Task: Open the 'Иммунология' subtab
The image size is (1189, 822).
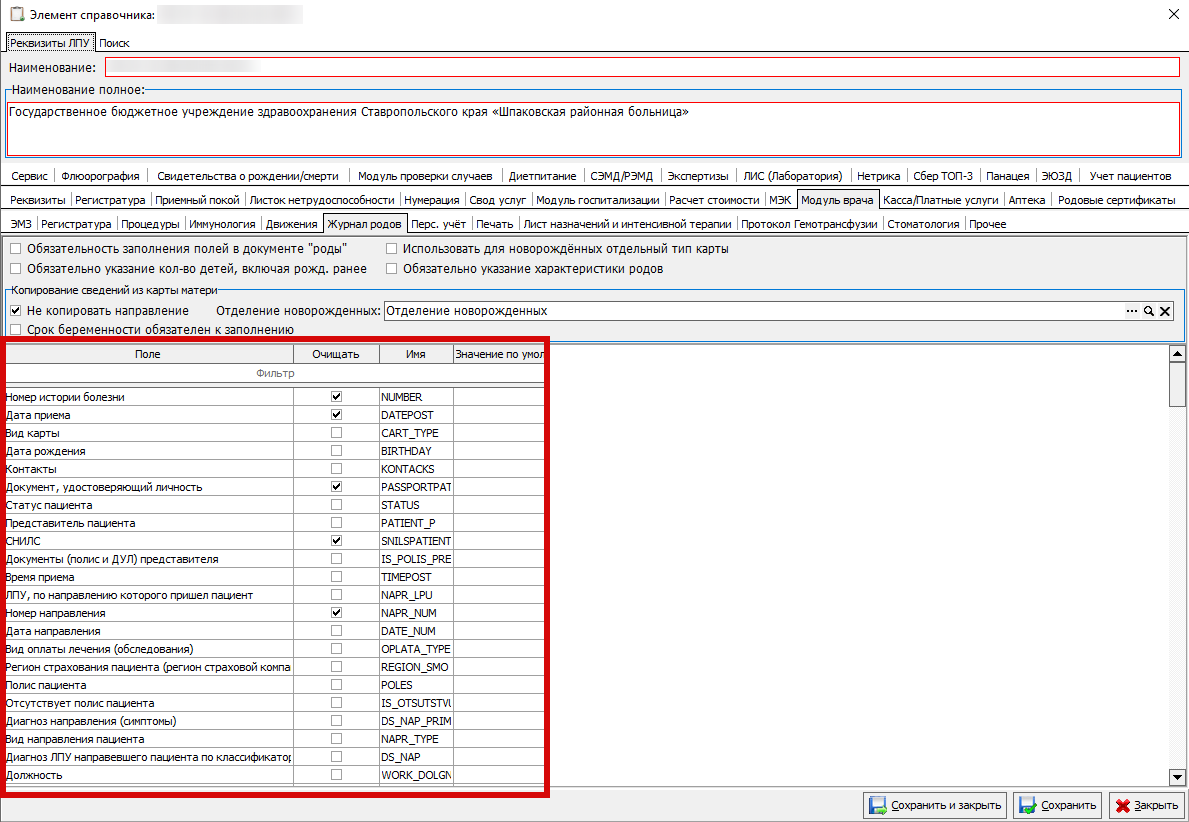Action: (x=222, y=224)
